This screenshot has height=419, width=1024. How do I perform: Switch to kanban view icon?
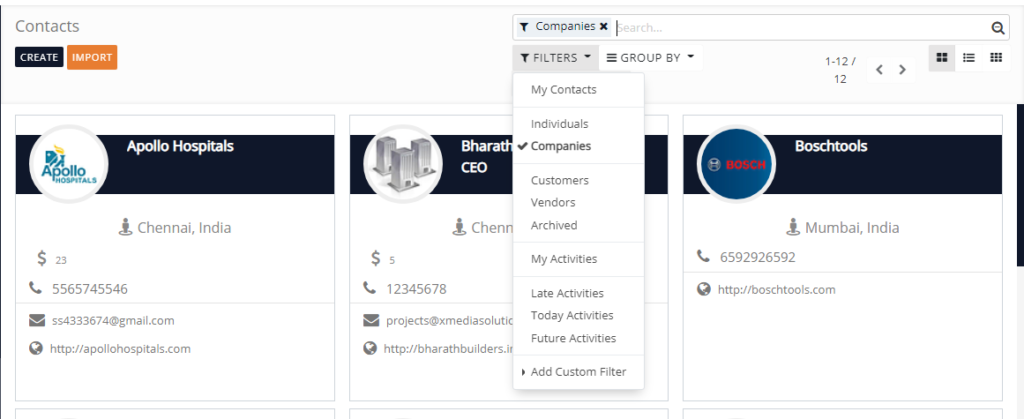(942, 57)
